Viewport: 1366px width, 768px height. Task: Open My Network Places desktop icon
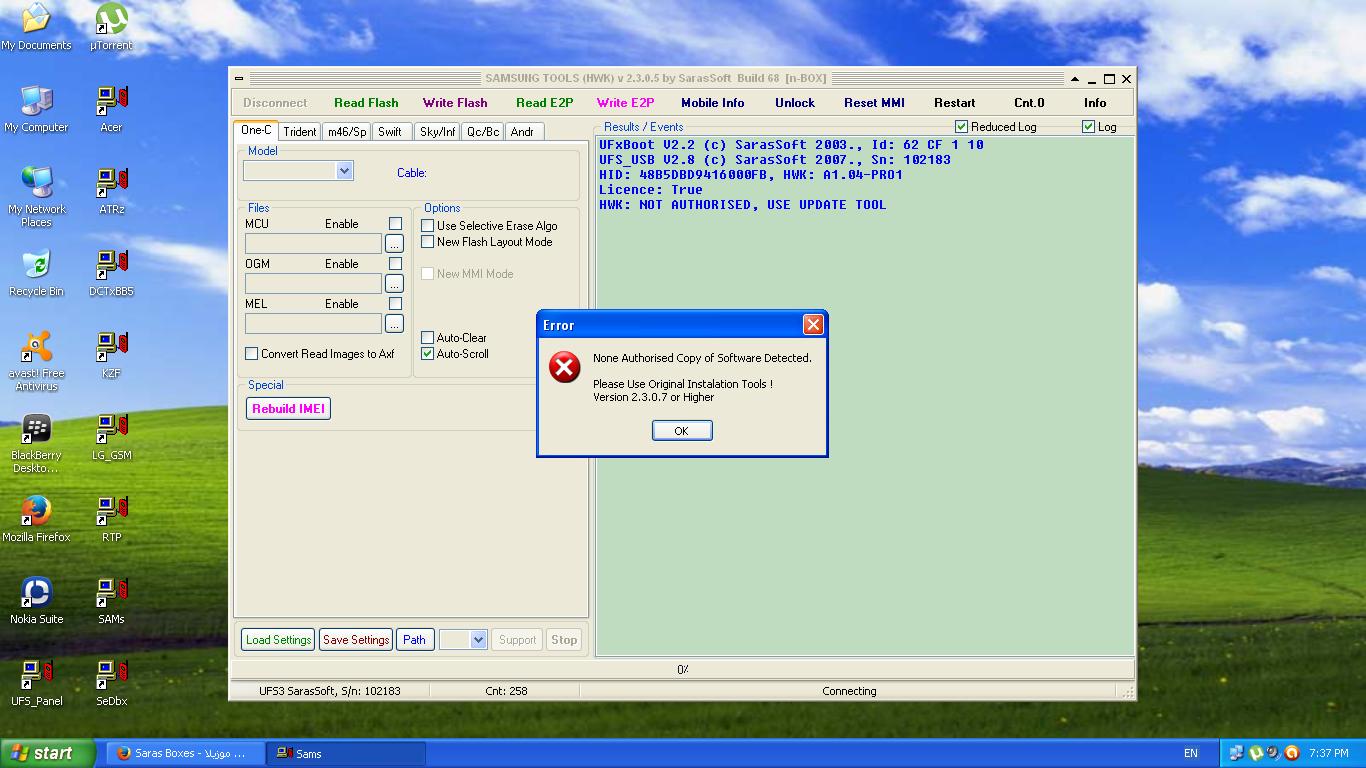(x=36, y=197)
